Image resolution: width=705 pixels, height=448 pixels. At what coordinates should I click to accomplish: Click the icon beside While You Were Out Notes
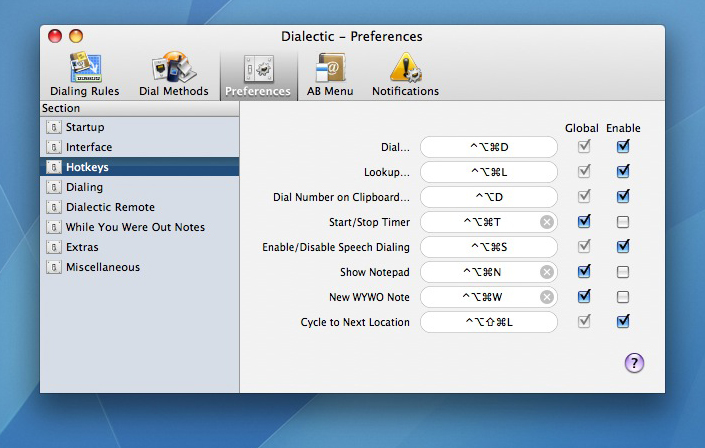pos(54,227)
